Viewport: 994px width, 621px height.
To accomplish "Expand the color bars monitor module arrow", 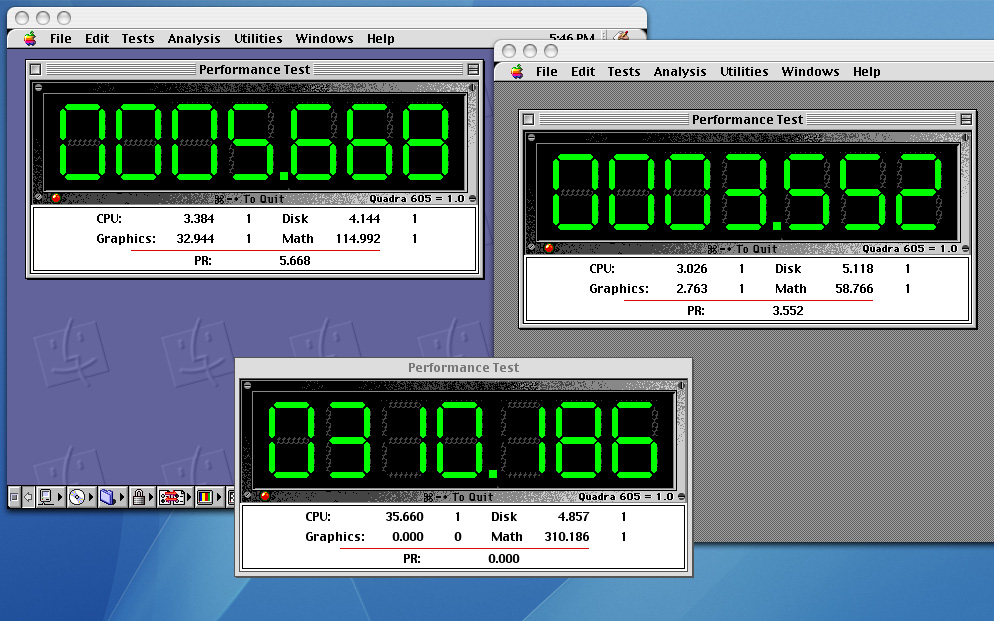I will pyautogui.click(x=219, y=497).
